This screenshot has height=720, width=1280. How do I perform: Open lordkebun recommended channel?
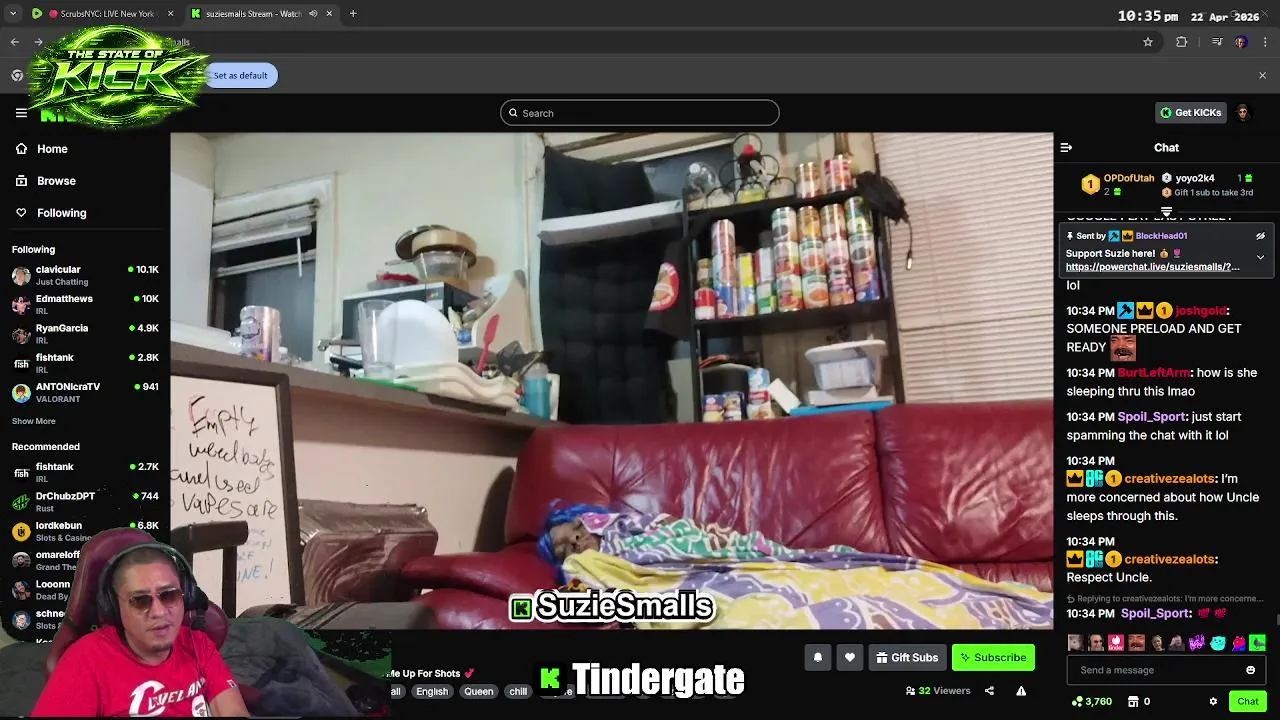point(85,530)
